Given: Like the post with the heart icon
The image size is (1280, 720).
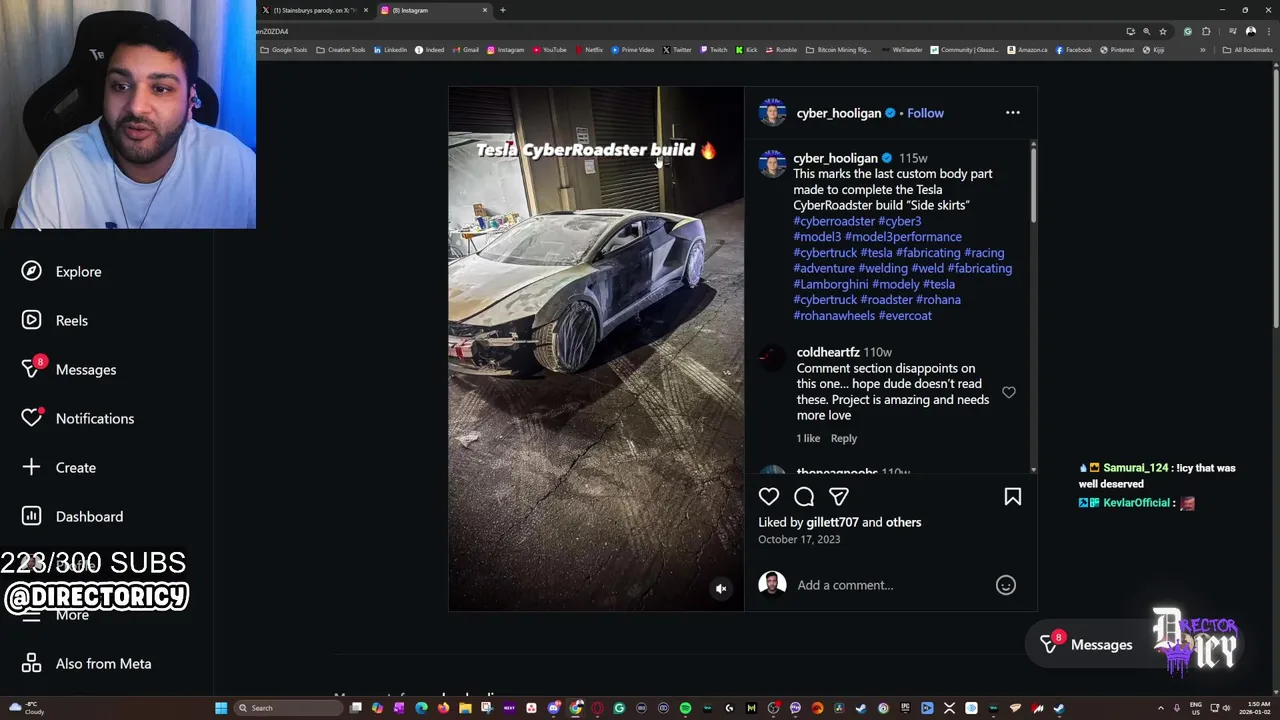Looking at the screenshot, I should point(769,496).
